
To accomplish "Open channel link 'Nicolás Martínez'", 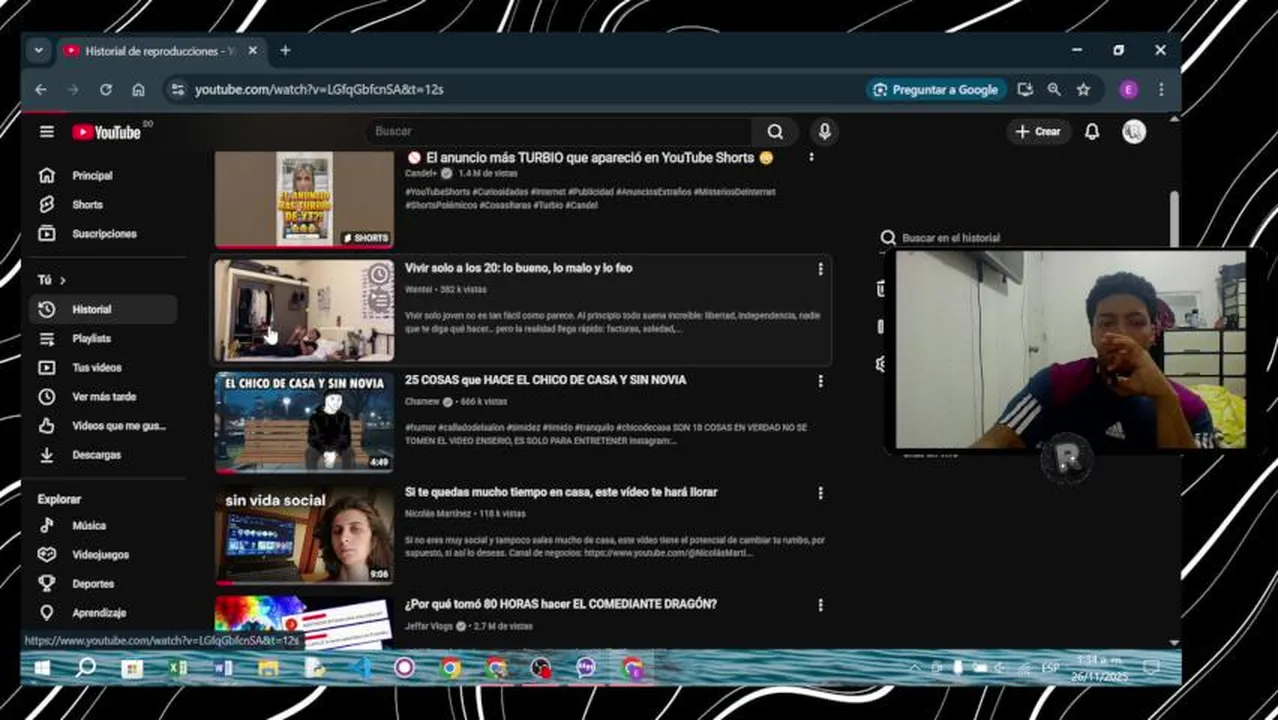I will coord(437,513).
